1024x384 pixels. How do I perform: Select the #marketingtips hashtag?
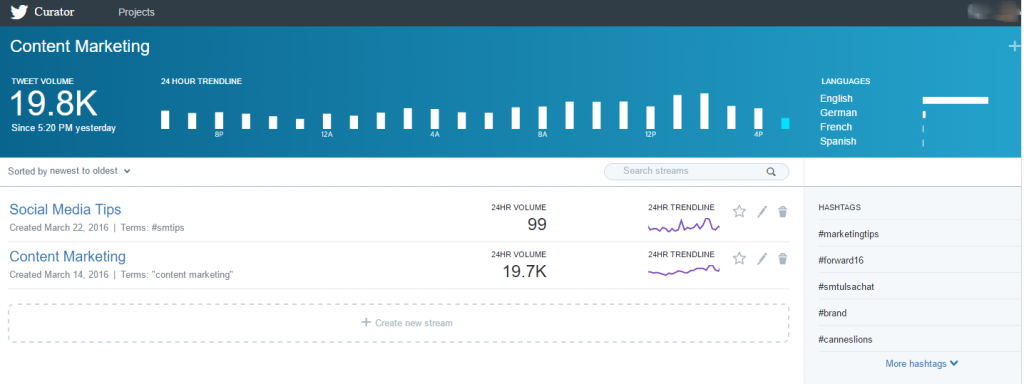[x=848, y=234]
